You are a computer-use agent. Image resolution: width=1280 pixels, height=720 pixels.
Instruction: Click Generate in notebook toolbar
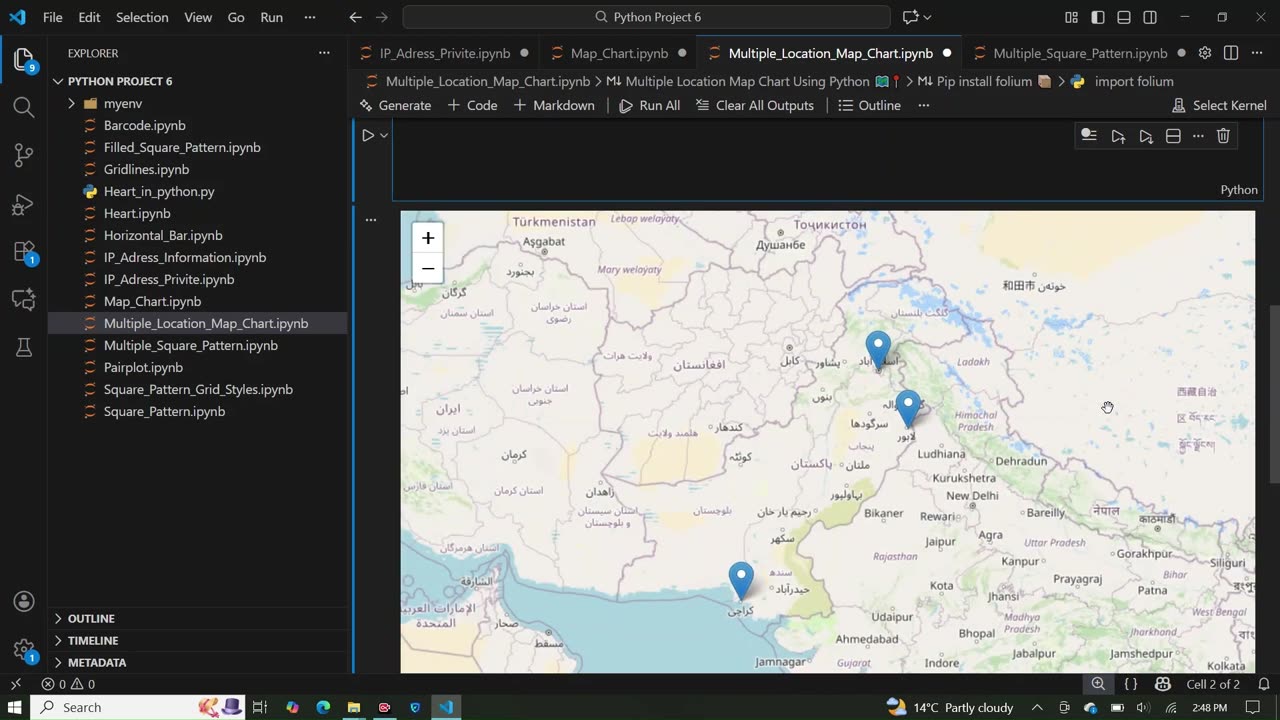(395, 105)
